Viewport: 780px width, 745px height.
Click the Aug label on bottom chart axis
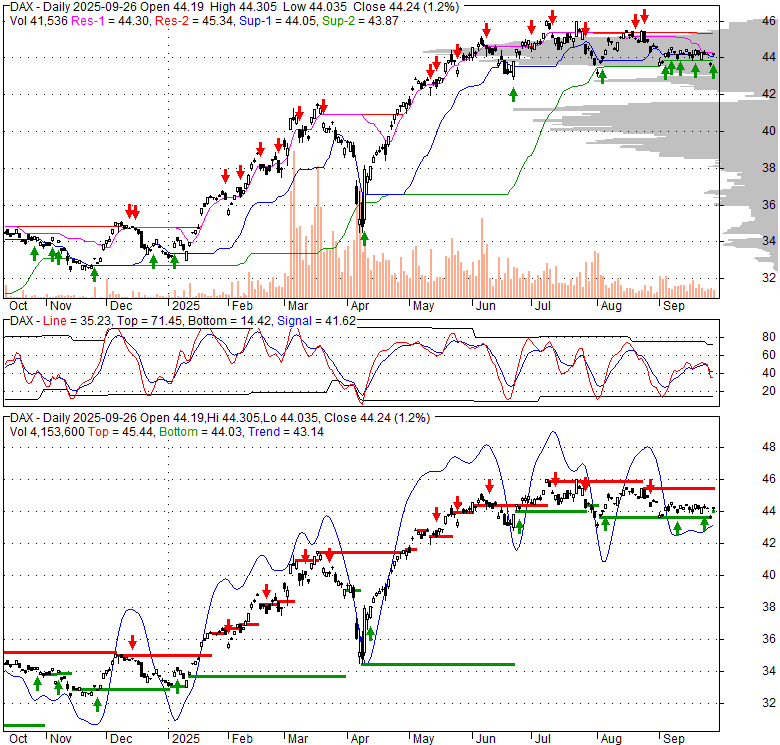point(611,739)
